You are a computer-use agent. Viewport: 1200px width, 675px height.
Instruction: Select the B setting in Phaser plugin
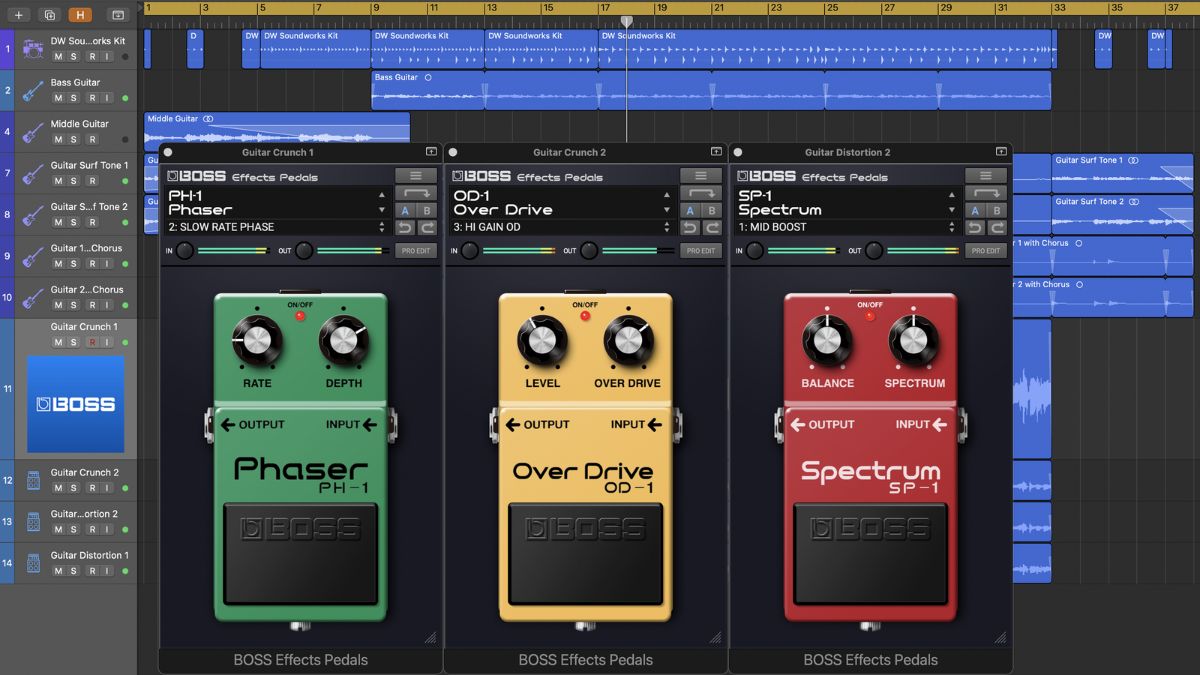coord(427,211)
